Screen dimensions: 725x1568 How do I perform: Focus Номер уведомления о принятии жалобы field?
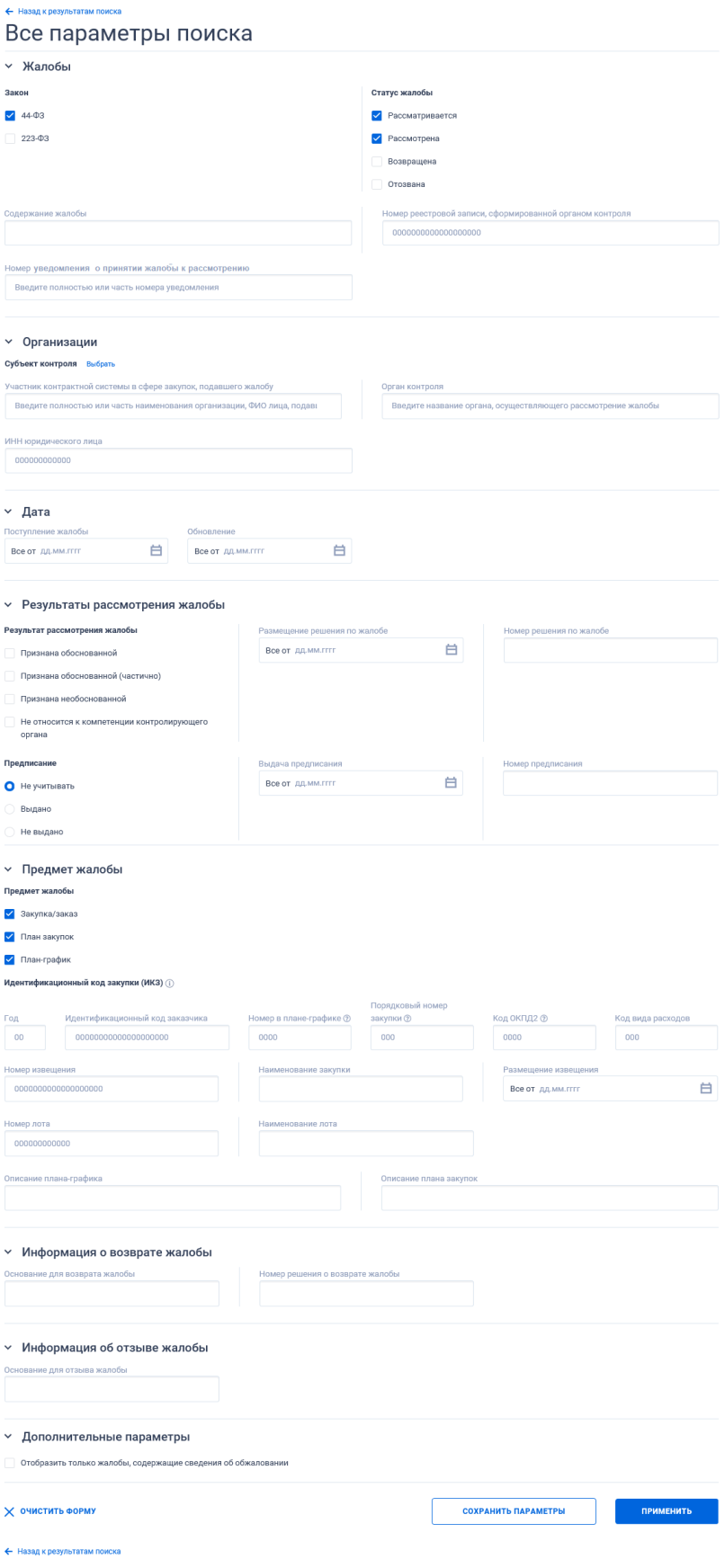point(178,288)
